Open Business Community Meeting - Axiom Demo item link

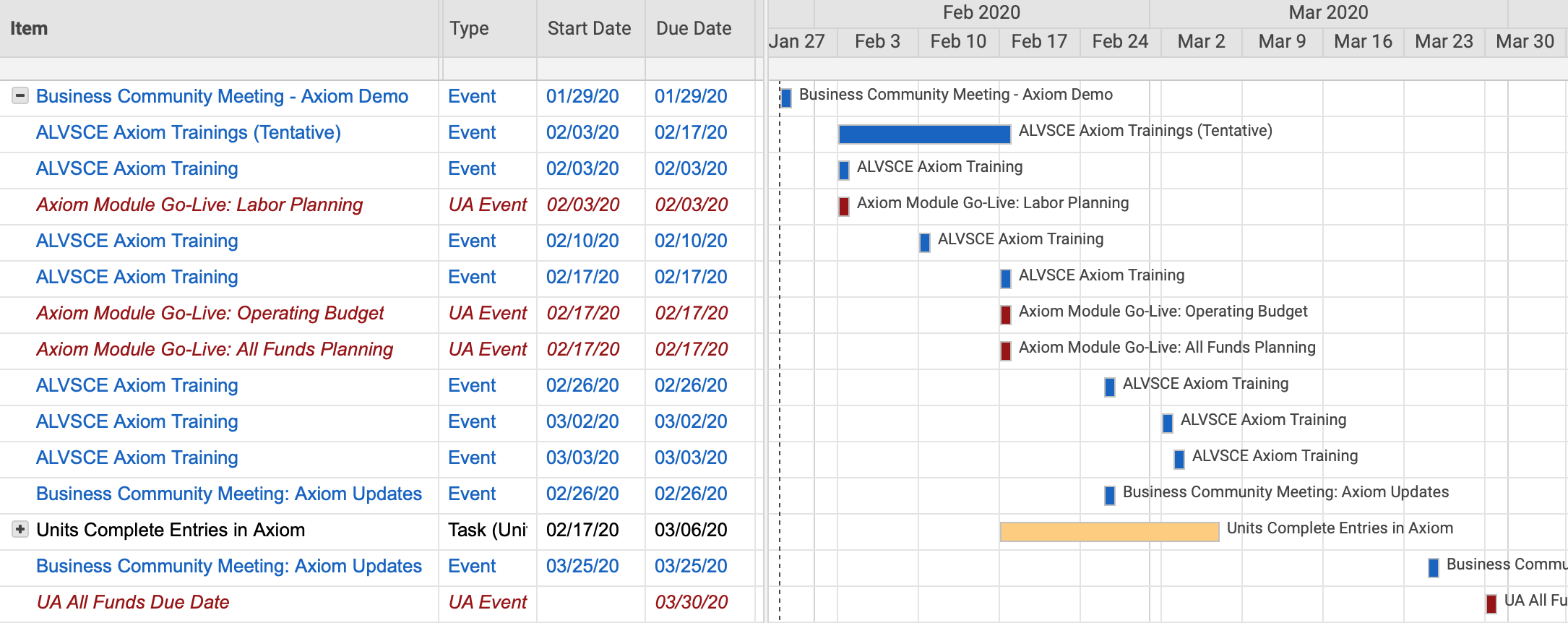(x=222, y=96)
